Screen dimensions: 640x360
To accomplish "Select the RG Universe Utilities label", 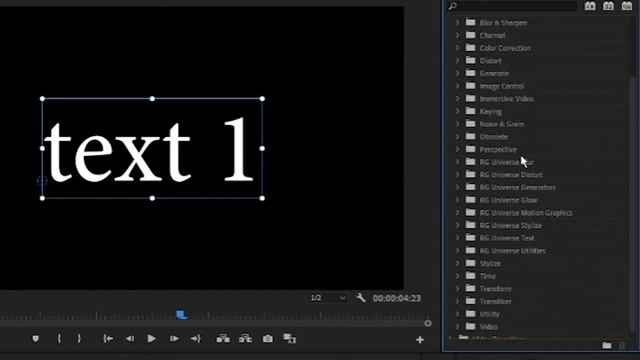I will [x=513, y=251].
